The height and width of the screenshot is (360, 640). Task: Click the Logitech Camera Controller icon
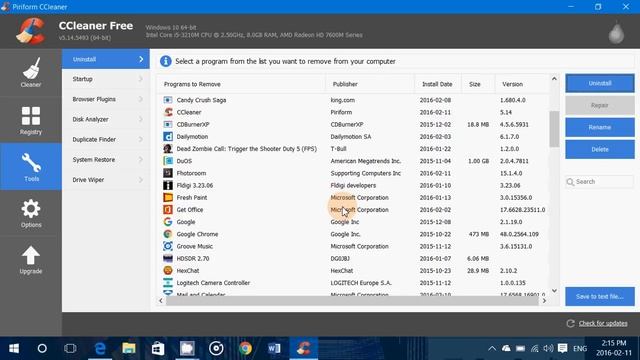(168, 283)
